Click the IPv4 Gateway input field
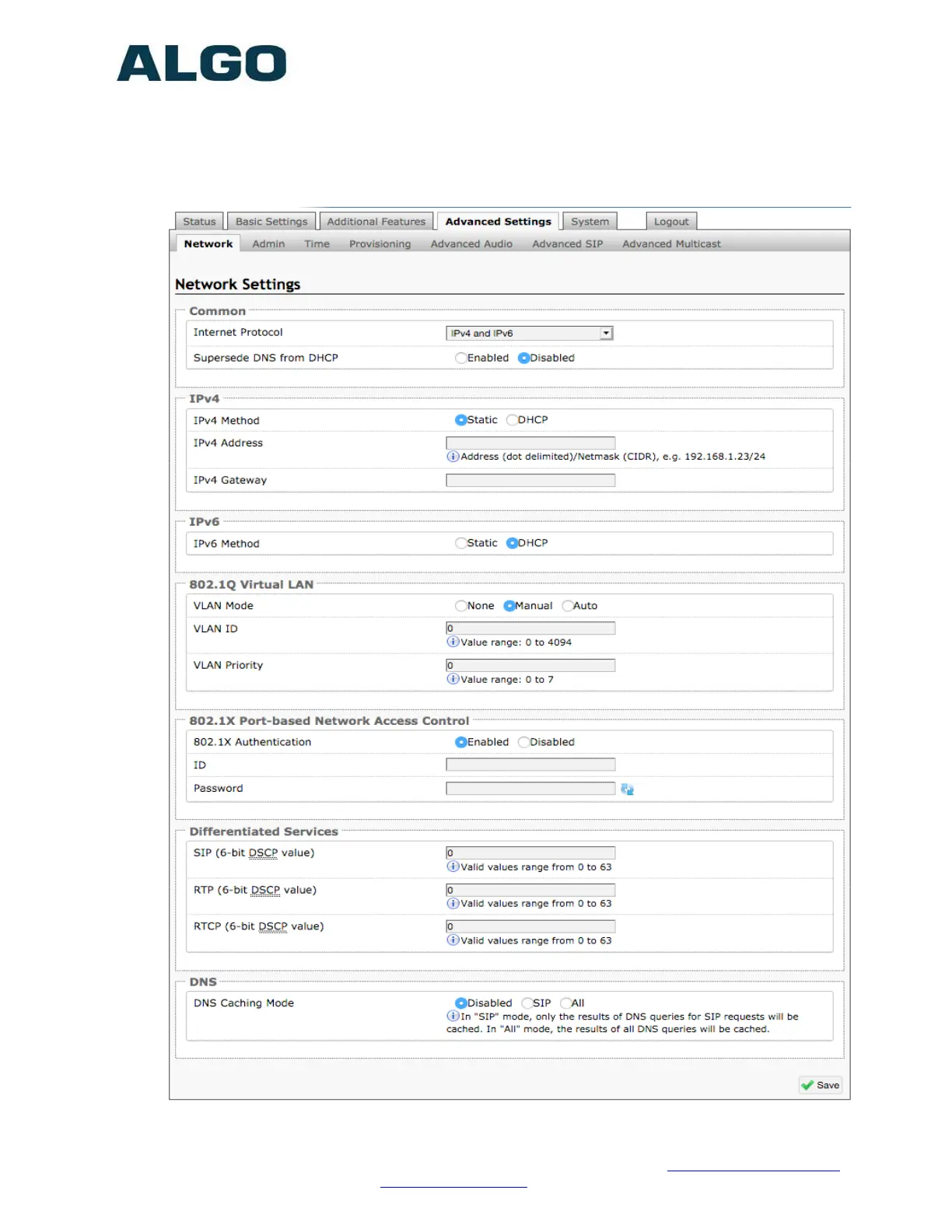 pos(530,480)
